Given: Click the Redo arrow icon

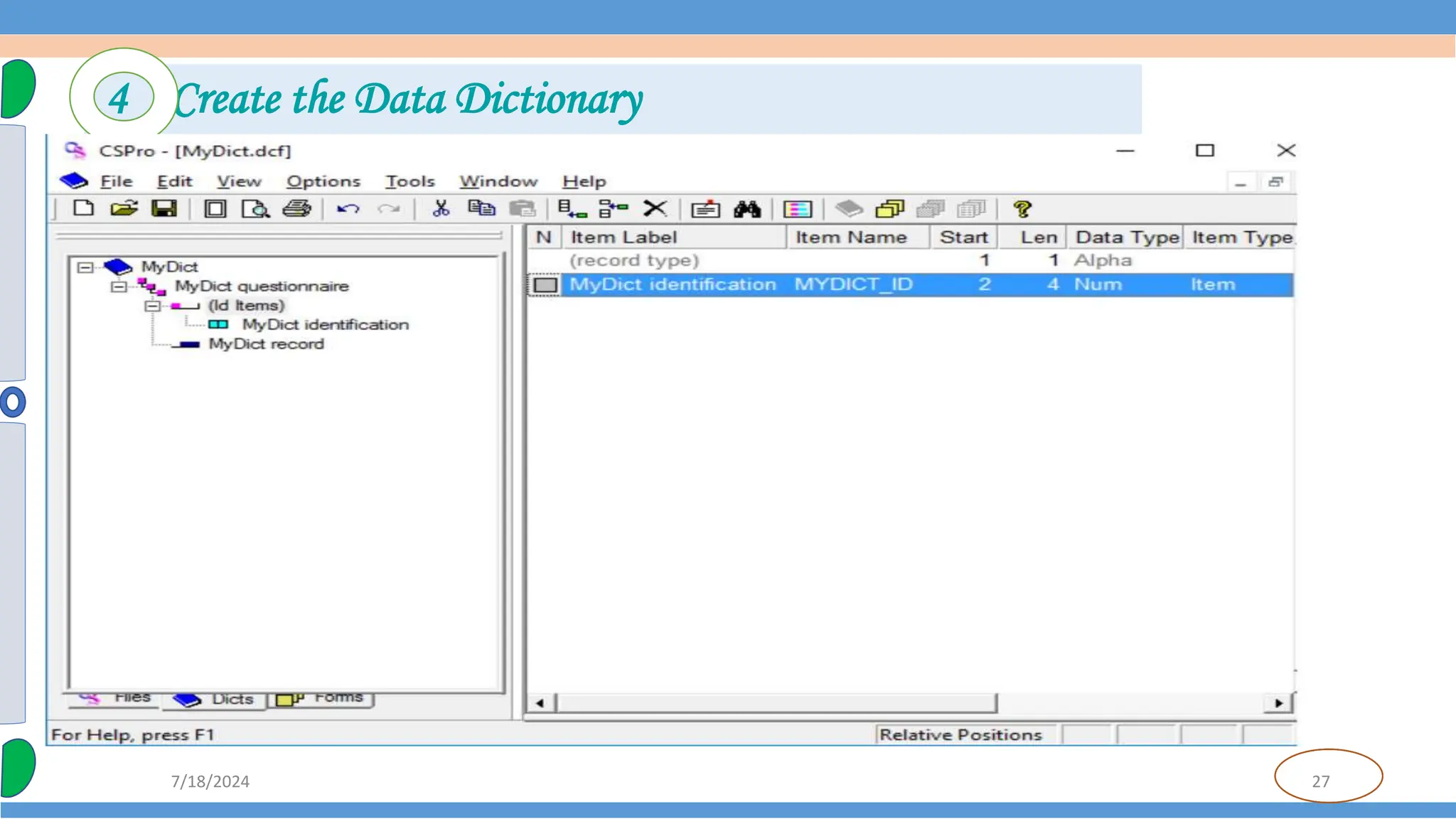Looking at the screenshot, I should 389,209.
